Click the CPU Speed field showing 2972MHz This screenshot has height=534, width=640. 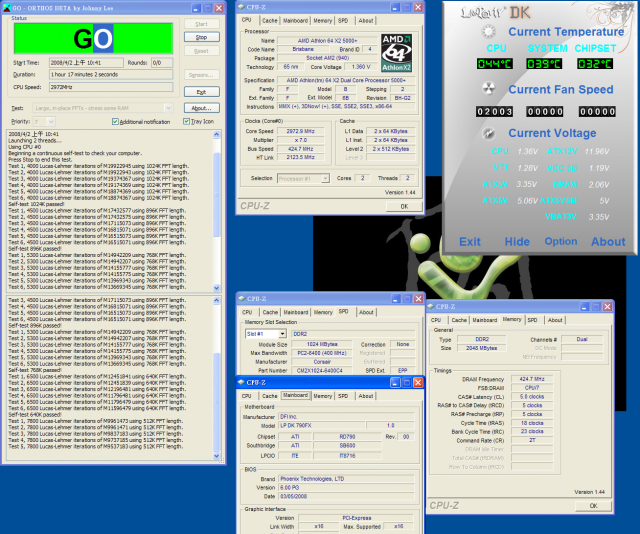(x=111, y=87)
